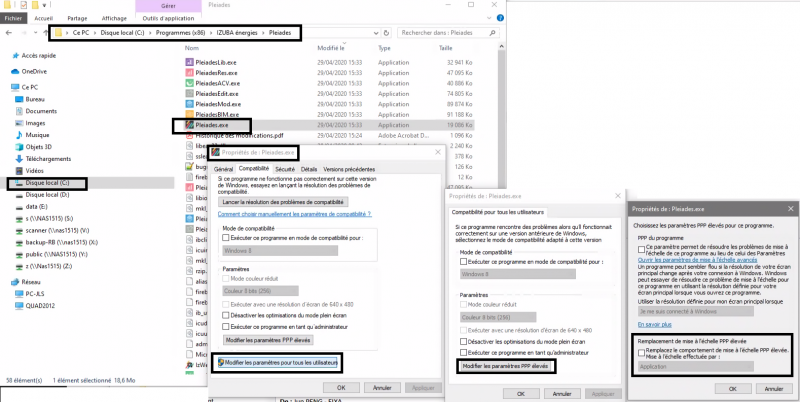Viewport: 800px width, 402px height.
Task: Click OK in the PPP élevés dialog
Action: [733, 388]
